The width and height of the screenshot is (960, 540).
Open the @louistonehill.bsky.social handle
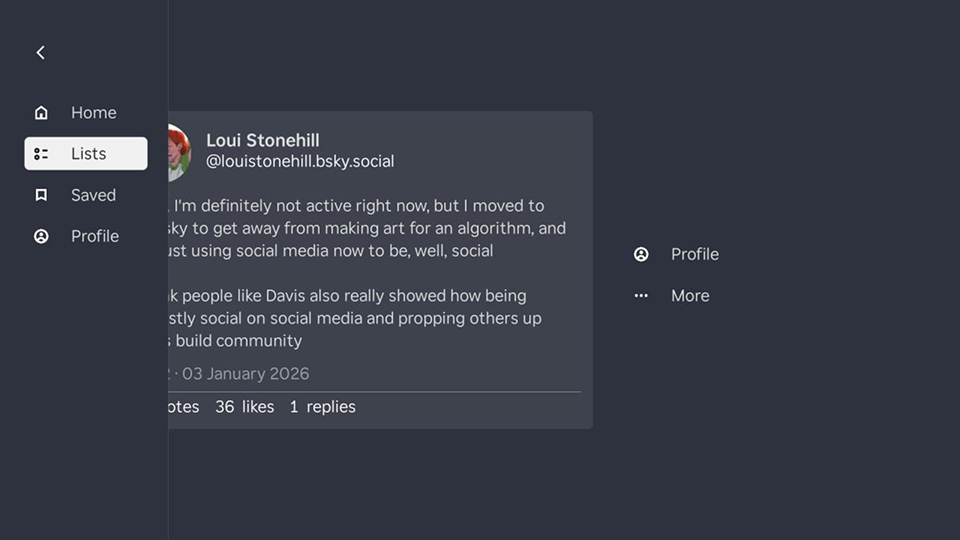pyautogui.click(x=300, y=161)
